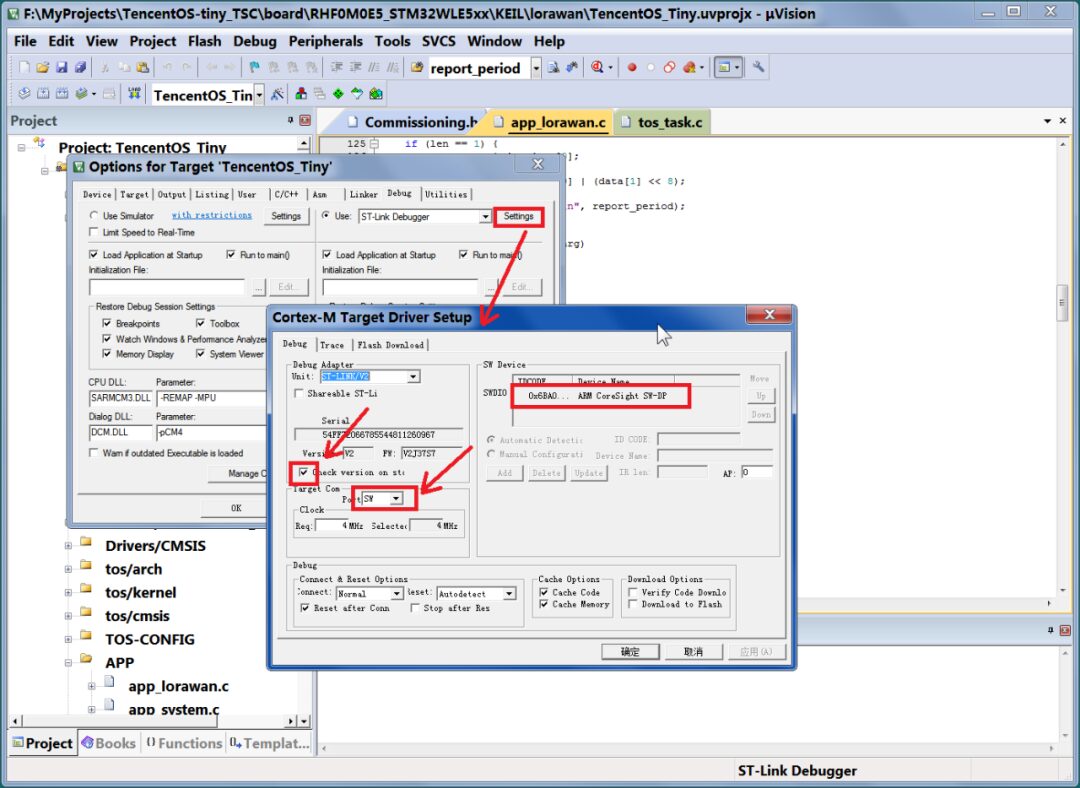This screenshot has height=788, width=1080.
Task: Toggle the Cache Memory checkbox
Action: click(x=544, y=604)
